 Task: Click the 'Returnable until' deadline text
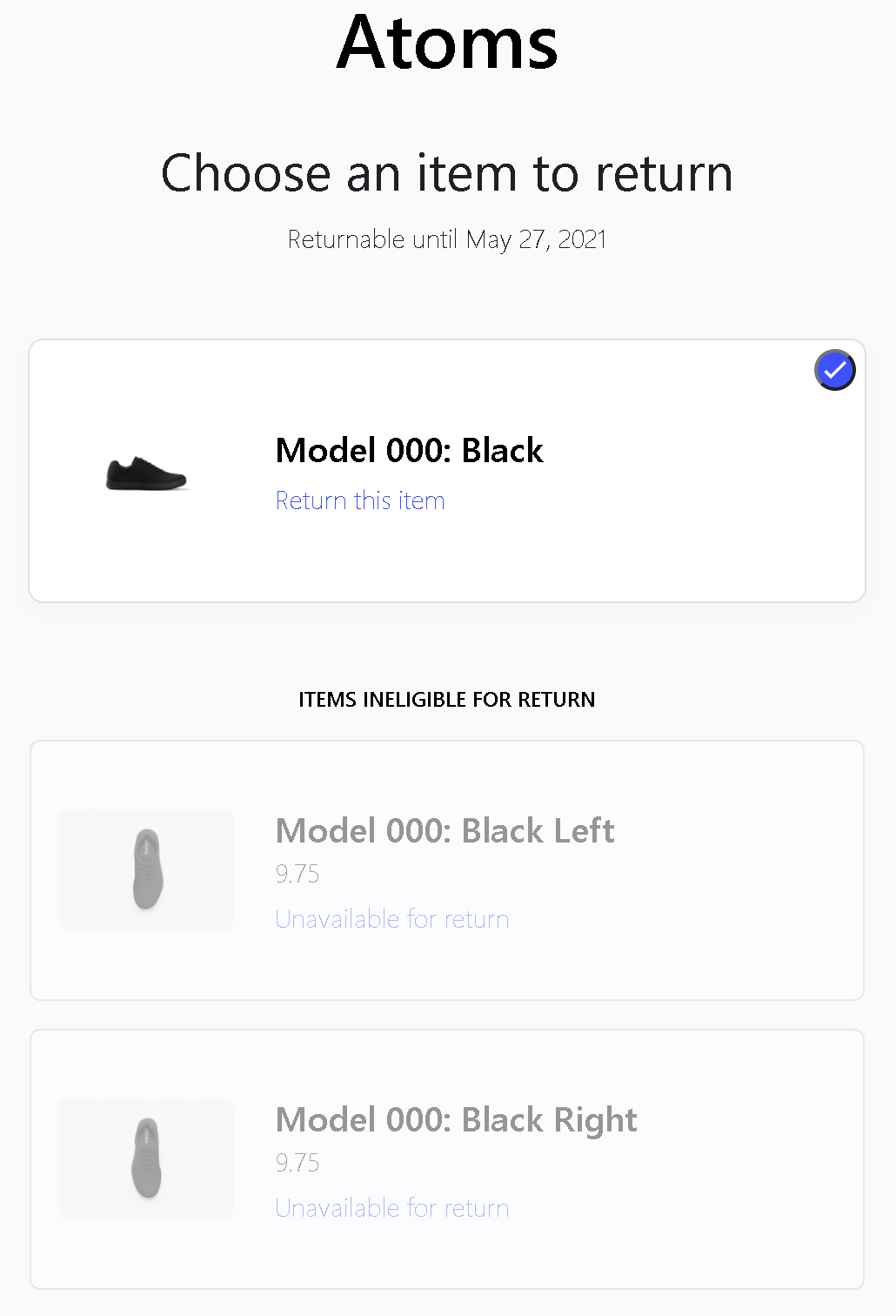point(447,239)
